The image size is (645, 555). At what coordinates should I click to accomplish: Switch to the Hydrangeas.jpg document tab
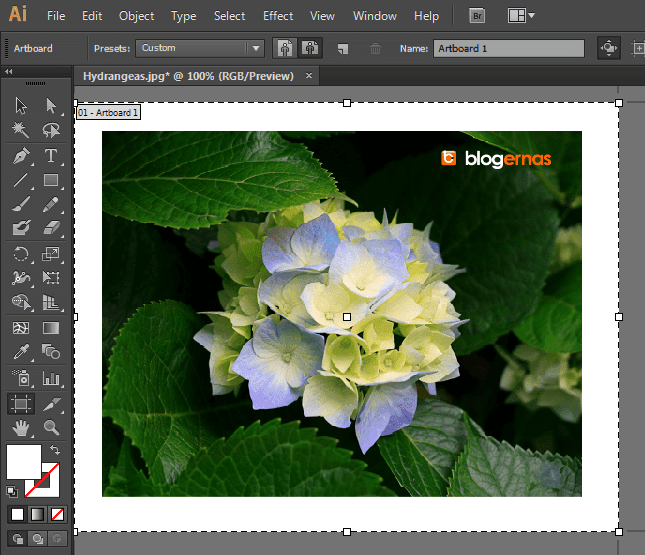[x=188, y=76]
